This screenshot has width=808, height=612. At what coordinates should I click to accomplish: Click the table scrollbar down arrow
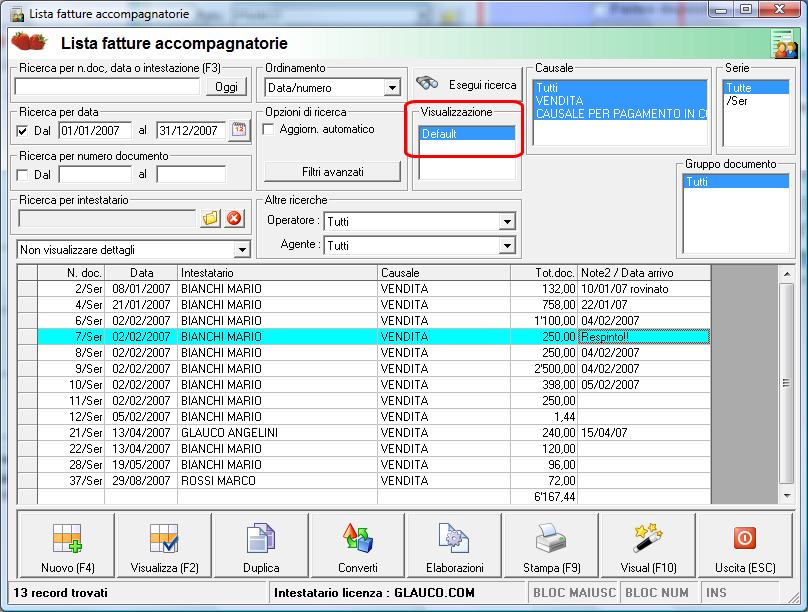(786, 496)
